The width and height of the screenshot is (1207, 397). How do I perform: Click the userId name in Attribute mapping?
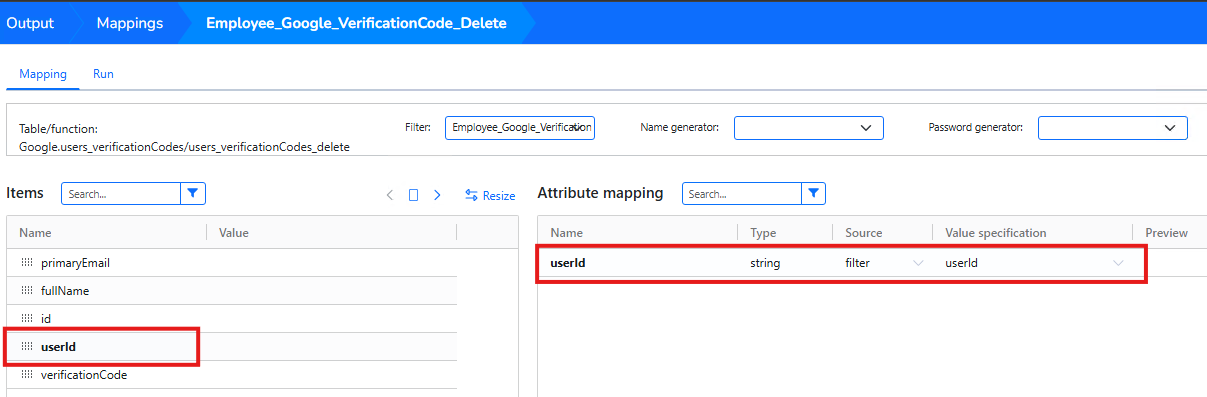(x=568, y=263)
